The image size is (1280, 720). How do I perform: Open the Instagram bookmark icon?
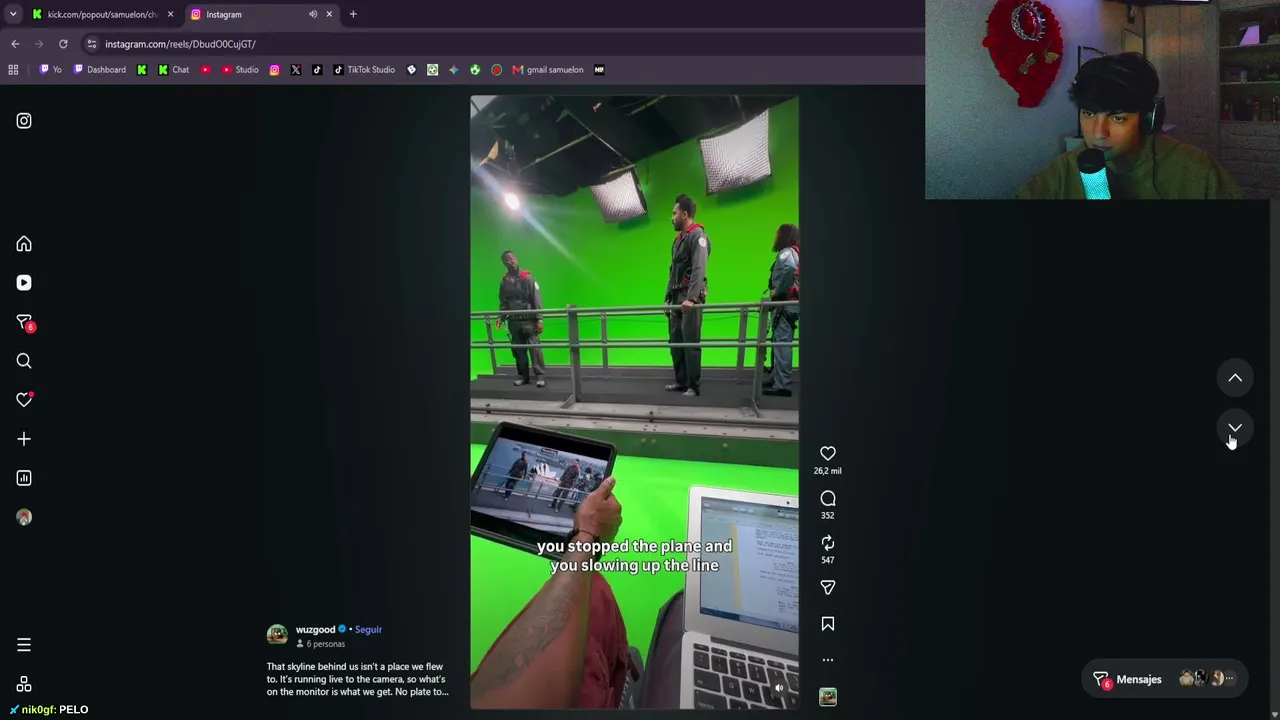point(274,70)
